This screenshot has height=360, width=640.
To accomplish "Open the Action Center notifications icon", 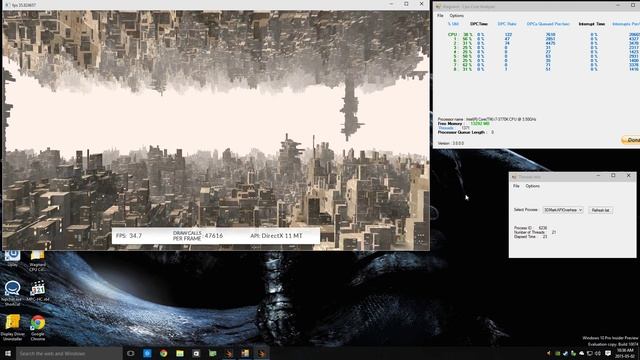I will (x=608, y=353).
